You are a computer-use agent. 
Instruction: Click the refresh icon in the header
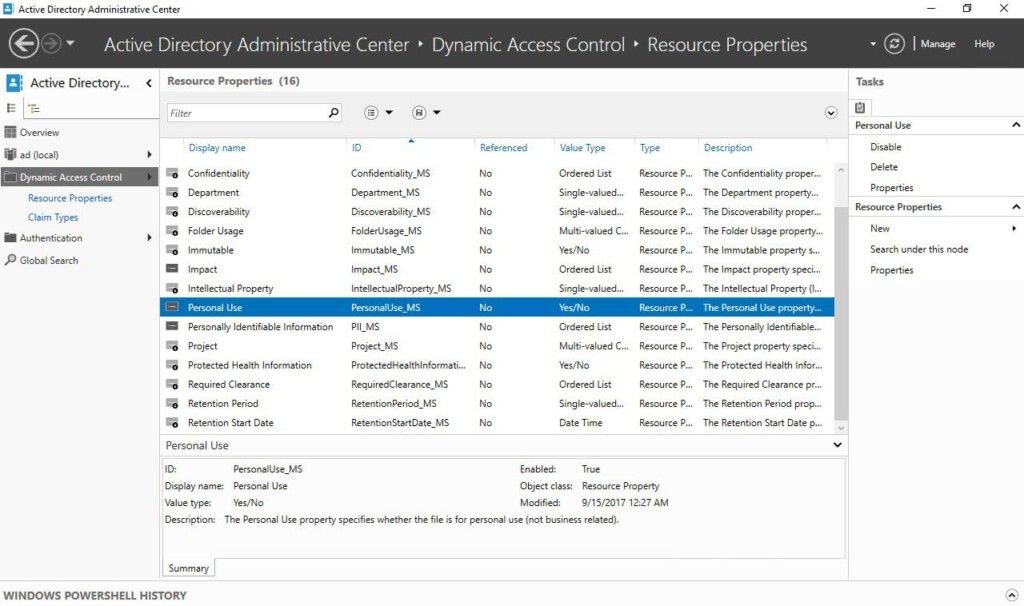[894, 44]
